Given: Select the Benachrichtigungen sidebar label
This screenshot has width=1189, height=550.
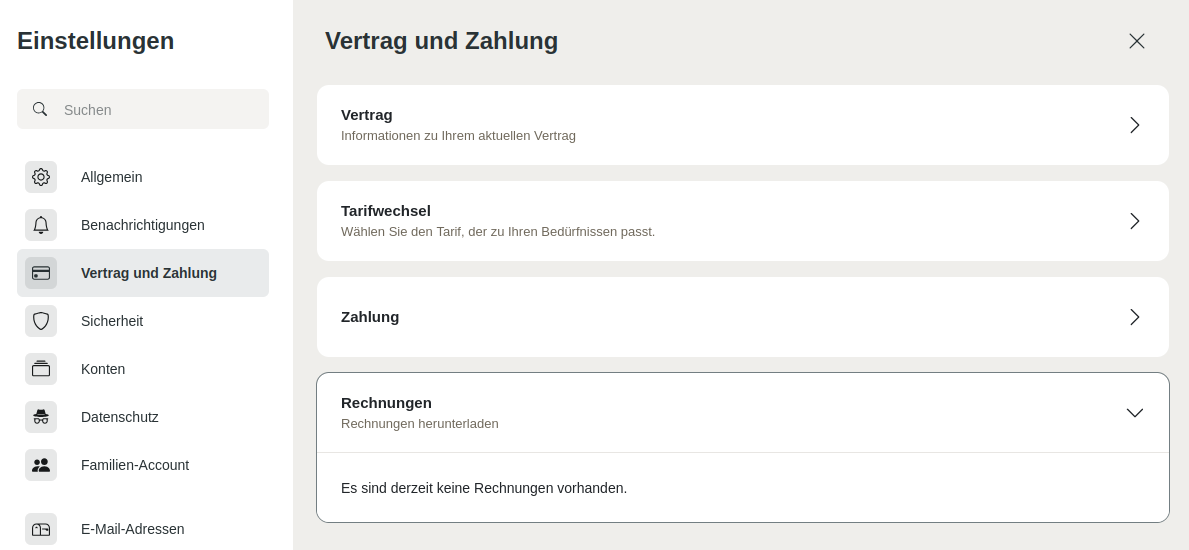Looking at the screenshot, I should coord(143,225).
